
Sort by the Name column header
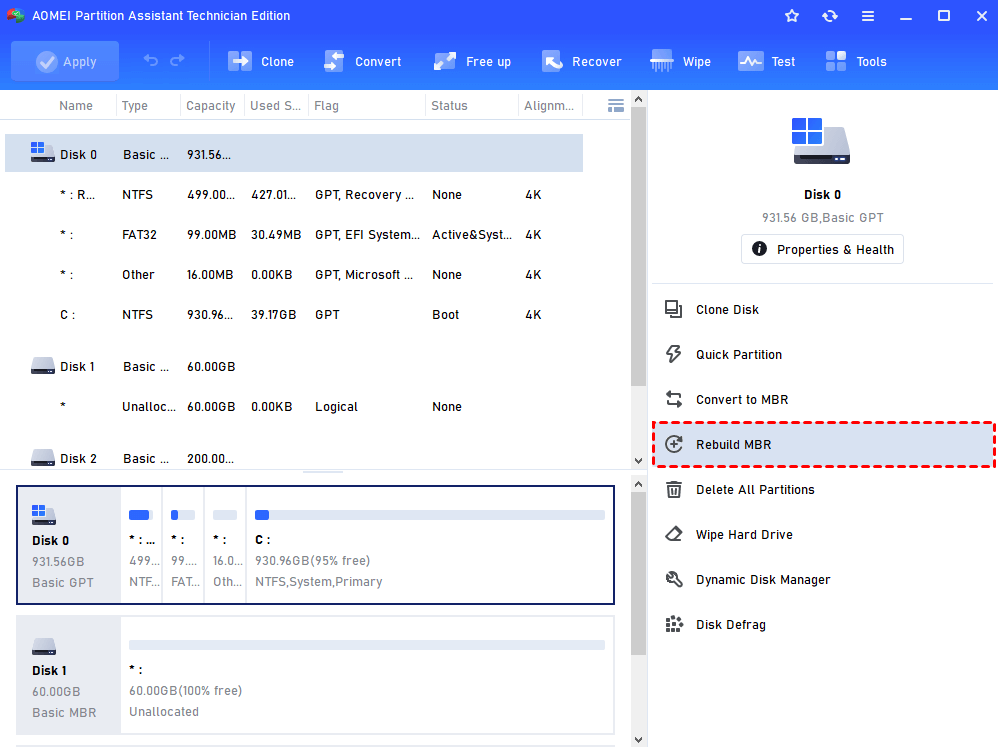(76, 106)
